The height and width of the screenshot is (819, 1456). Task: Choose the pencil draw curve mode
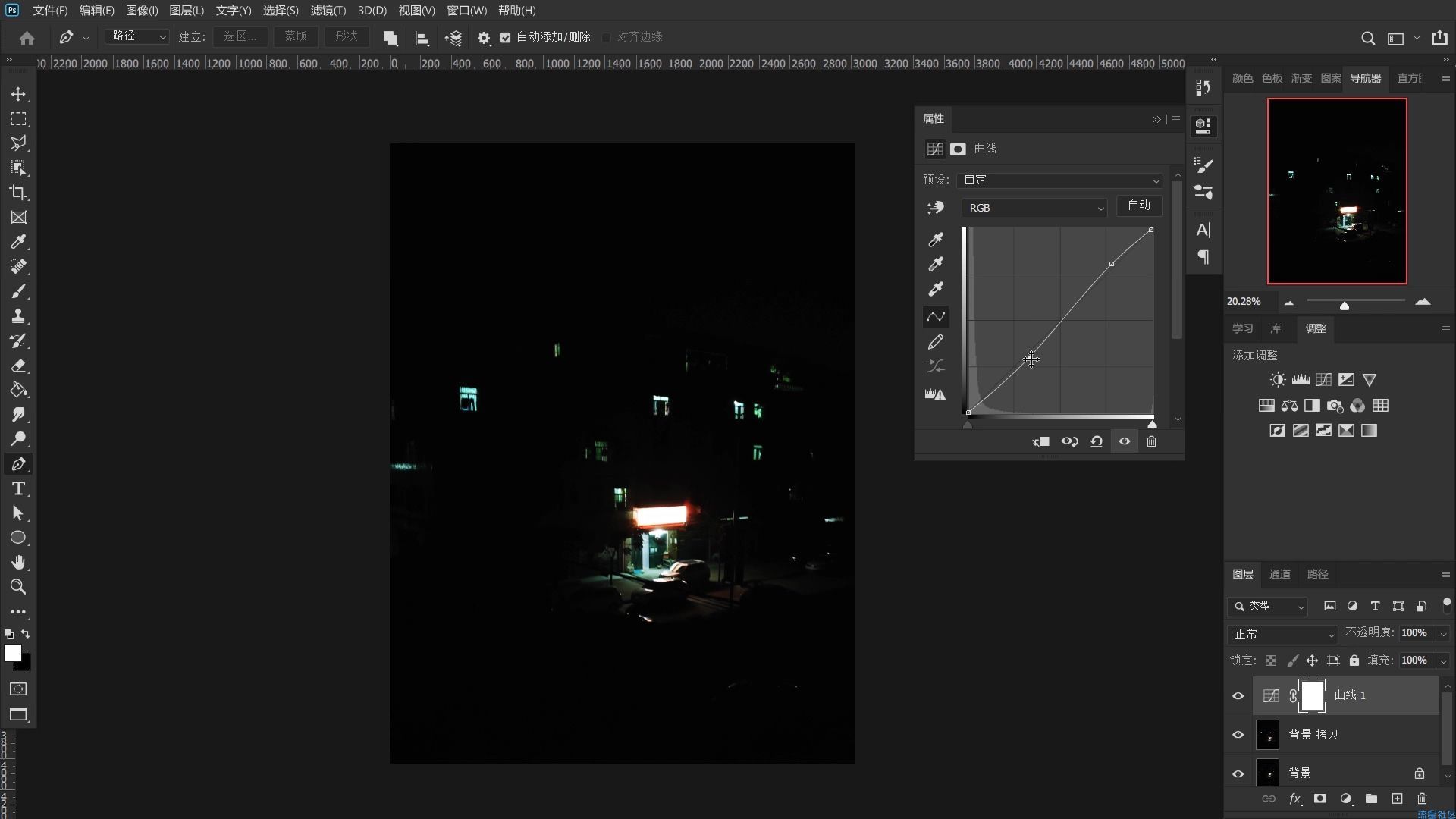click(936, 342)
